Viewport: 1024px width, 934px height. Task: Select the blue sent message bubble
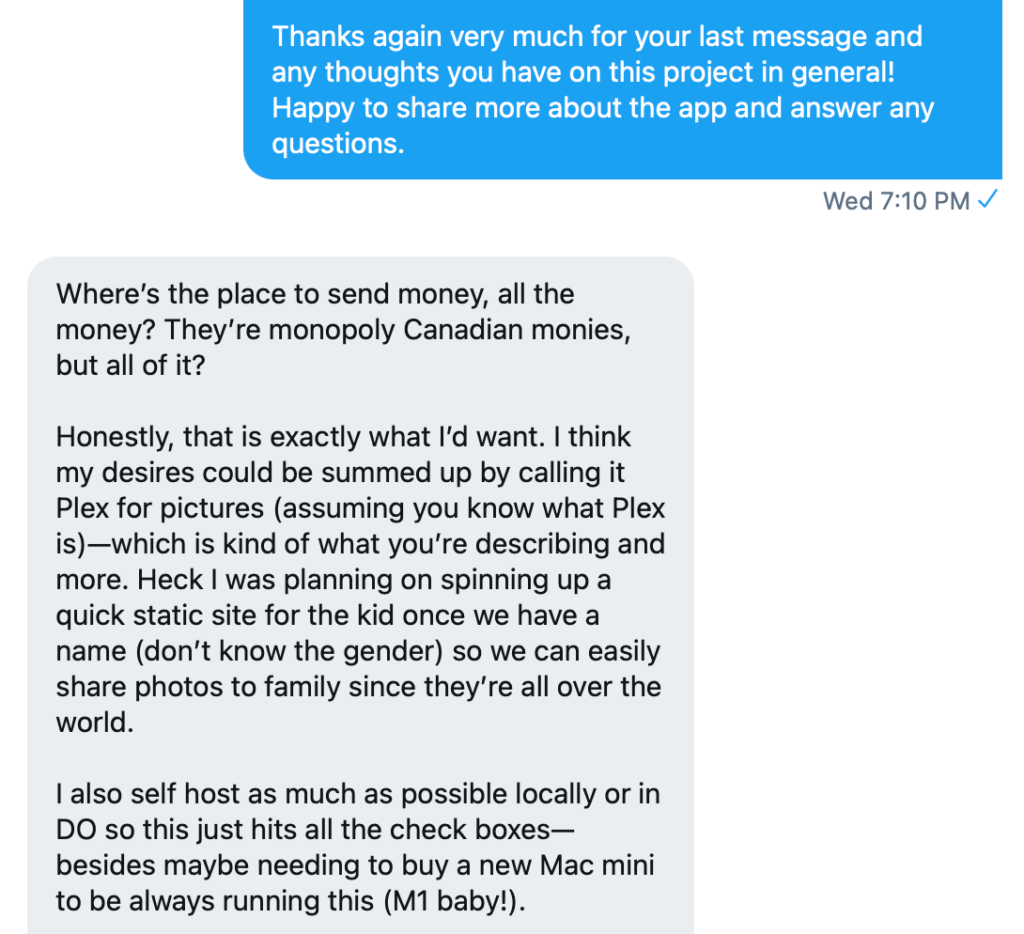click(x=622, y=89)
